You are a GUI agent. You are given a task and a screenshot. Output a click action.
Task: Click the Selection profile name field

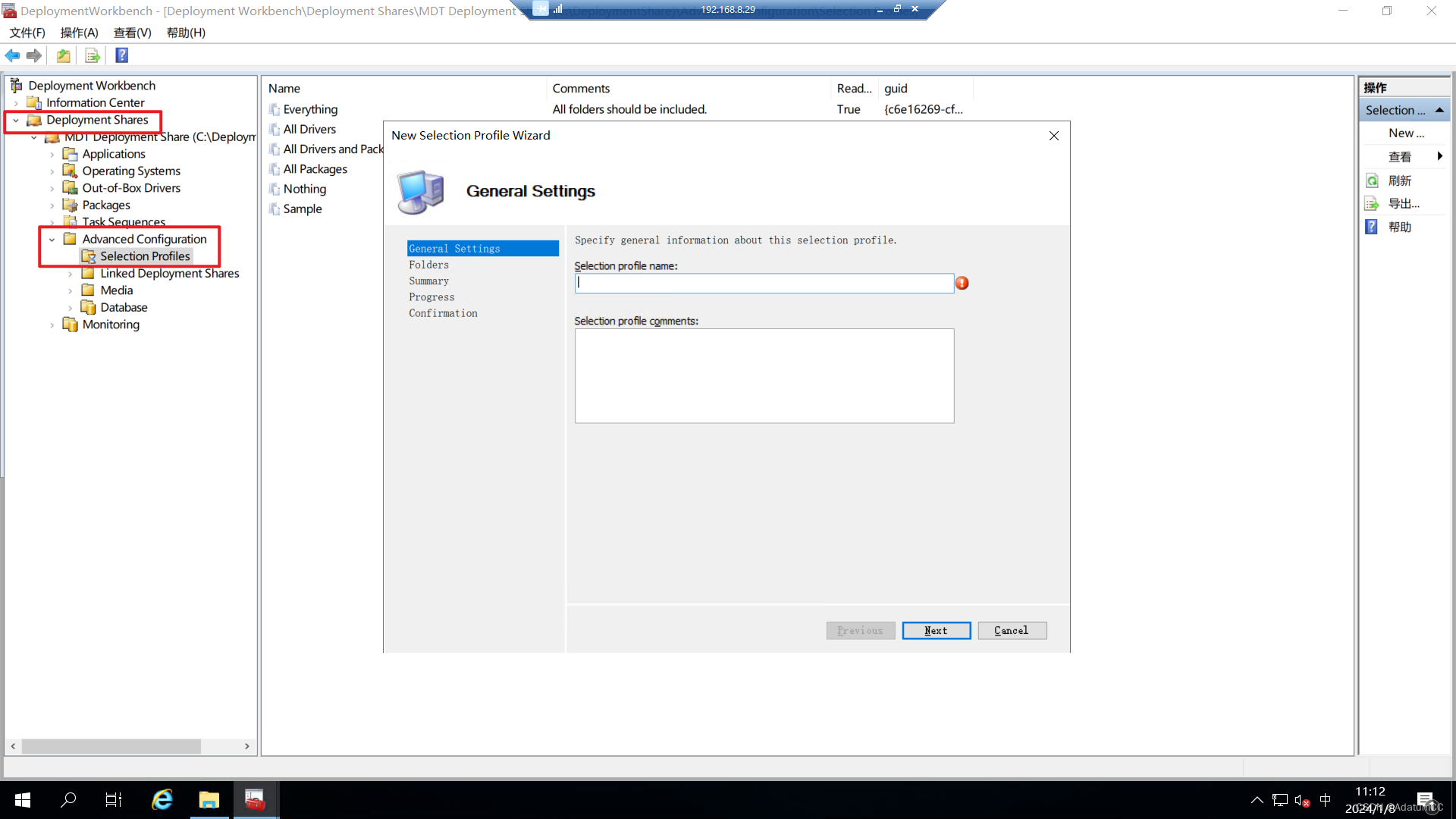pos(764,283)
